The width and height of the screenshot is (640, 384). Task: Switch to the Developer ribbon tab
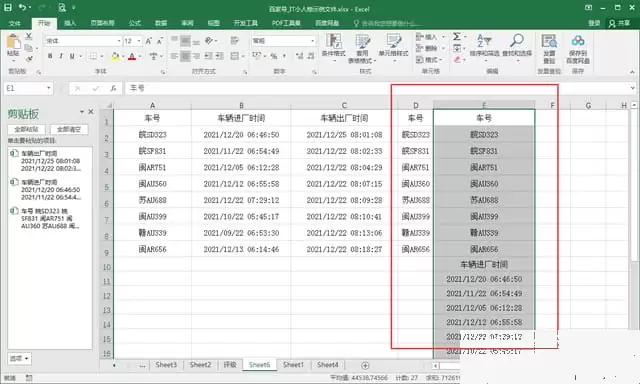point(246,23)
